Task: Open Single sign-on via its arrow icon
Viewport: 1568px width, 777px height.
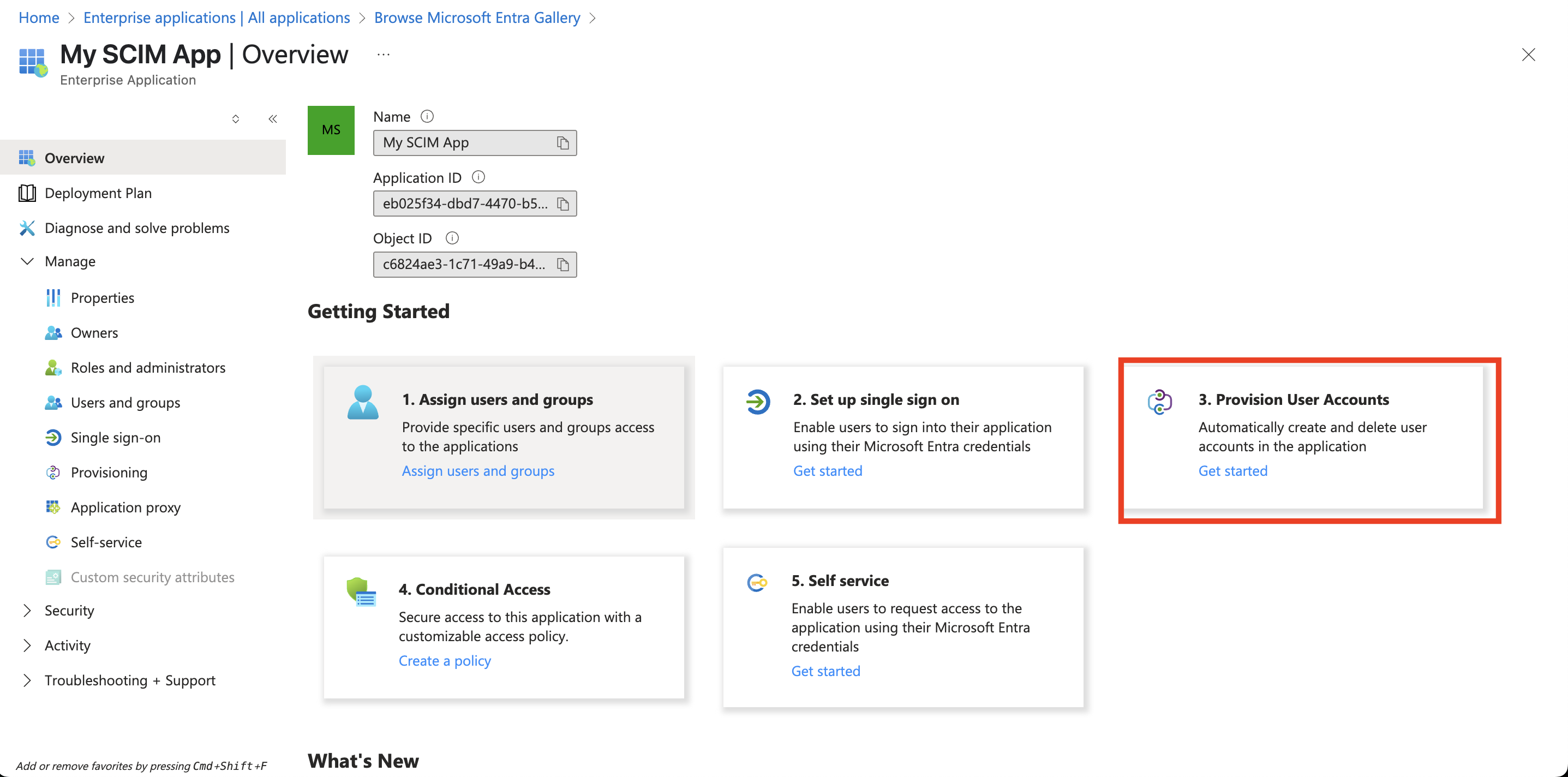Action: click(x=53, y=437)
